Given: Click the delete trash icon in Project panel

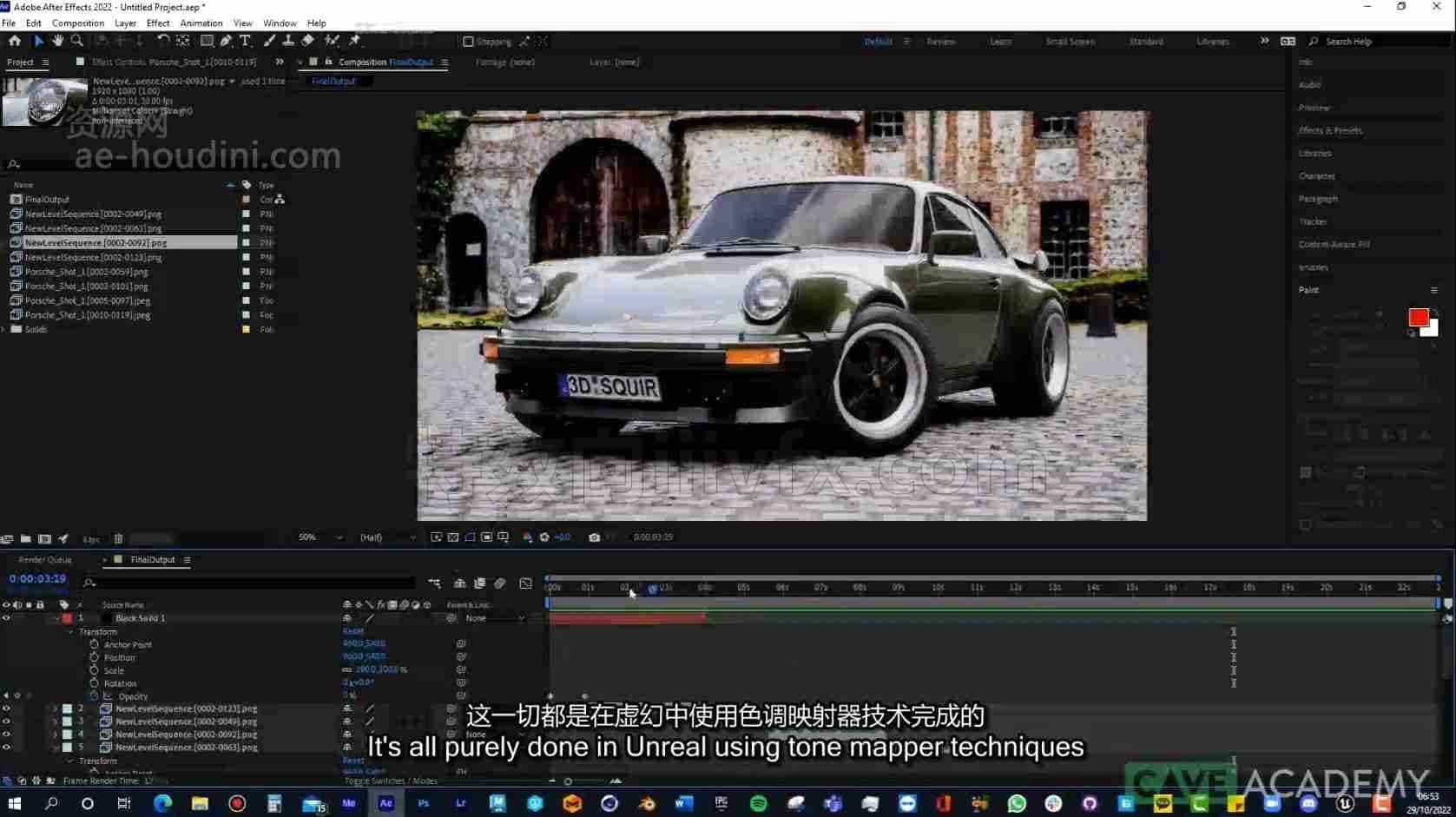Looking at the screenshot, I should pyautogui.click(x=118, y=539).
